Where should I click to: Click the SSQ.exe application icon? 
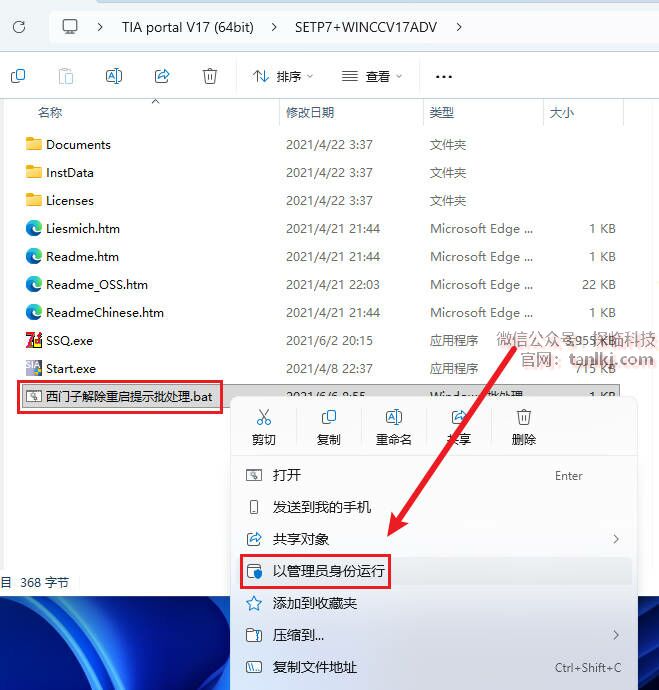pyautogui.click(x=34, y=340)
